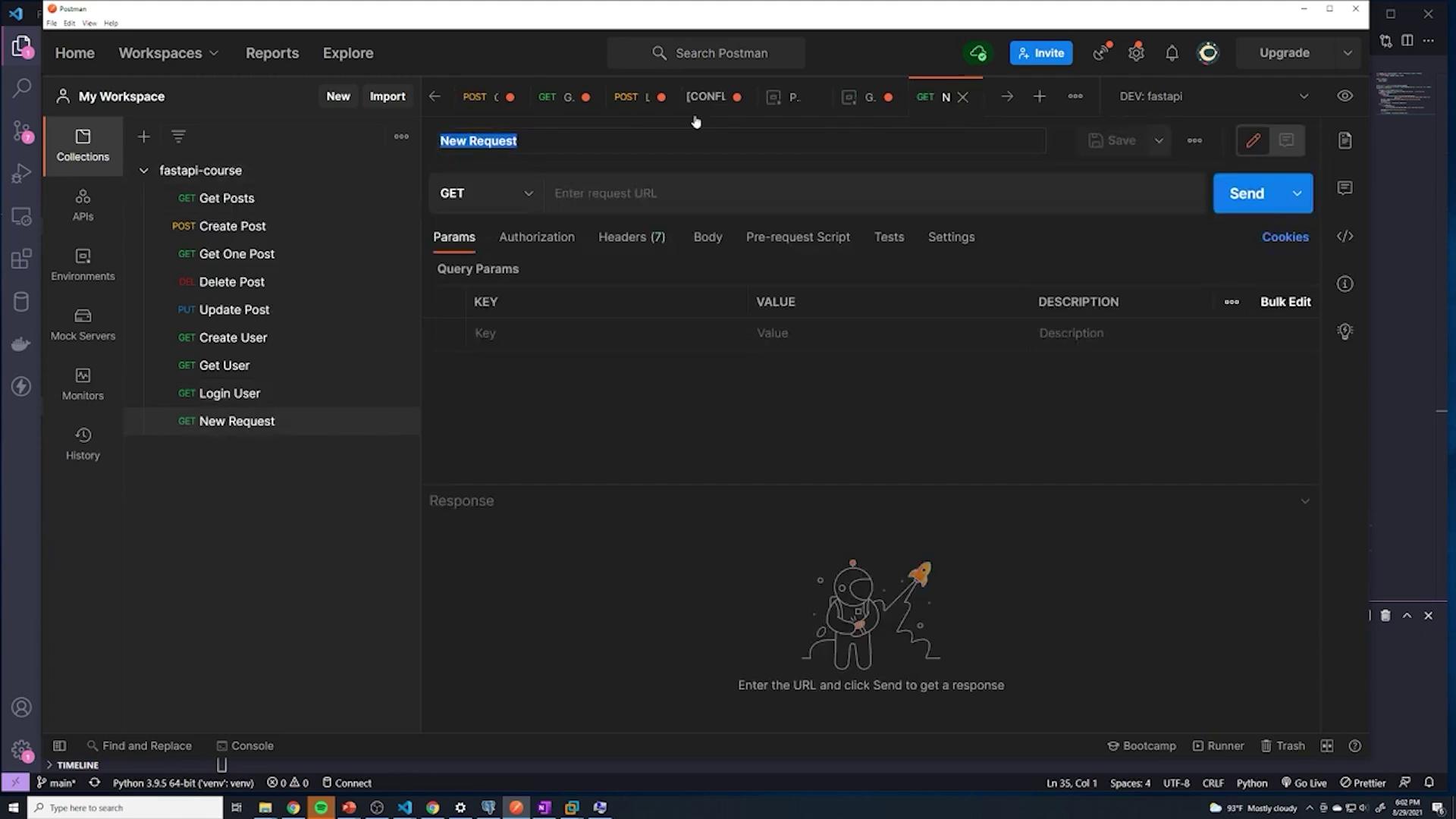Open the Cookies link
1456x819 pixels.
click(1285, 237)
